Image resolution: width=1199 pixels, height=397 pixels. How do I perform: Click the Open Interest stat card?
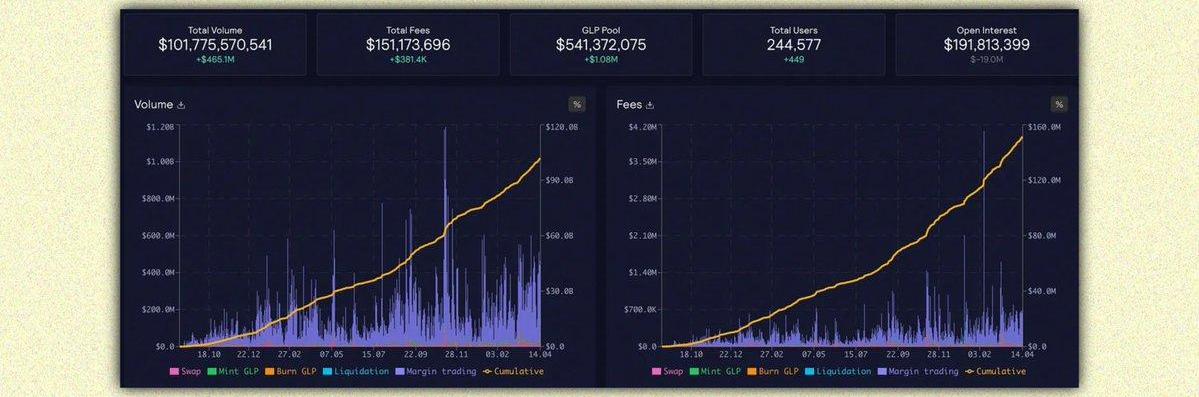coord(986,44)
